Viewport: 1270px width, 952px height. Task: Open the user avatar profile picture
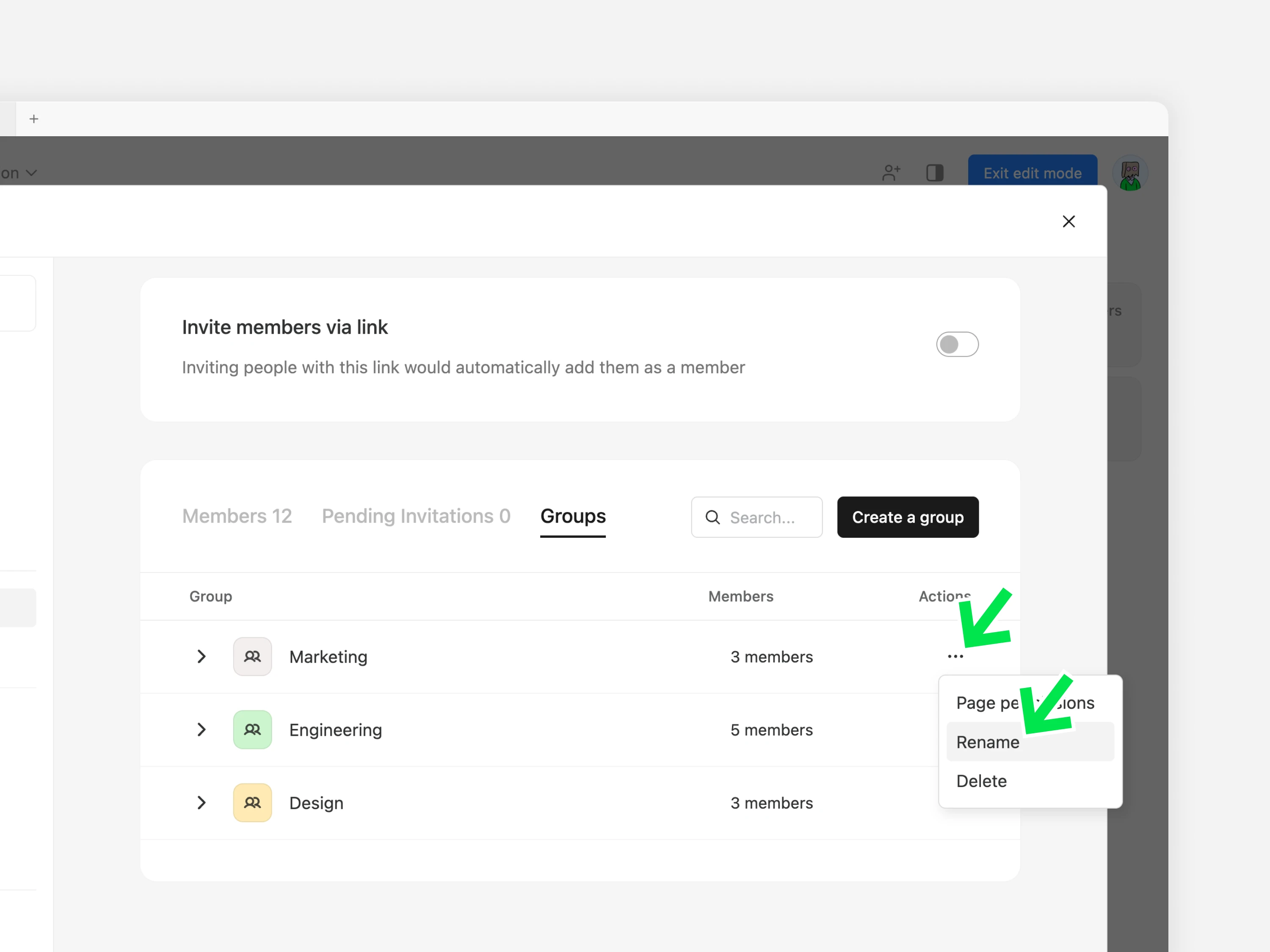tap(1129, 173)
